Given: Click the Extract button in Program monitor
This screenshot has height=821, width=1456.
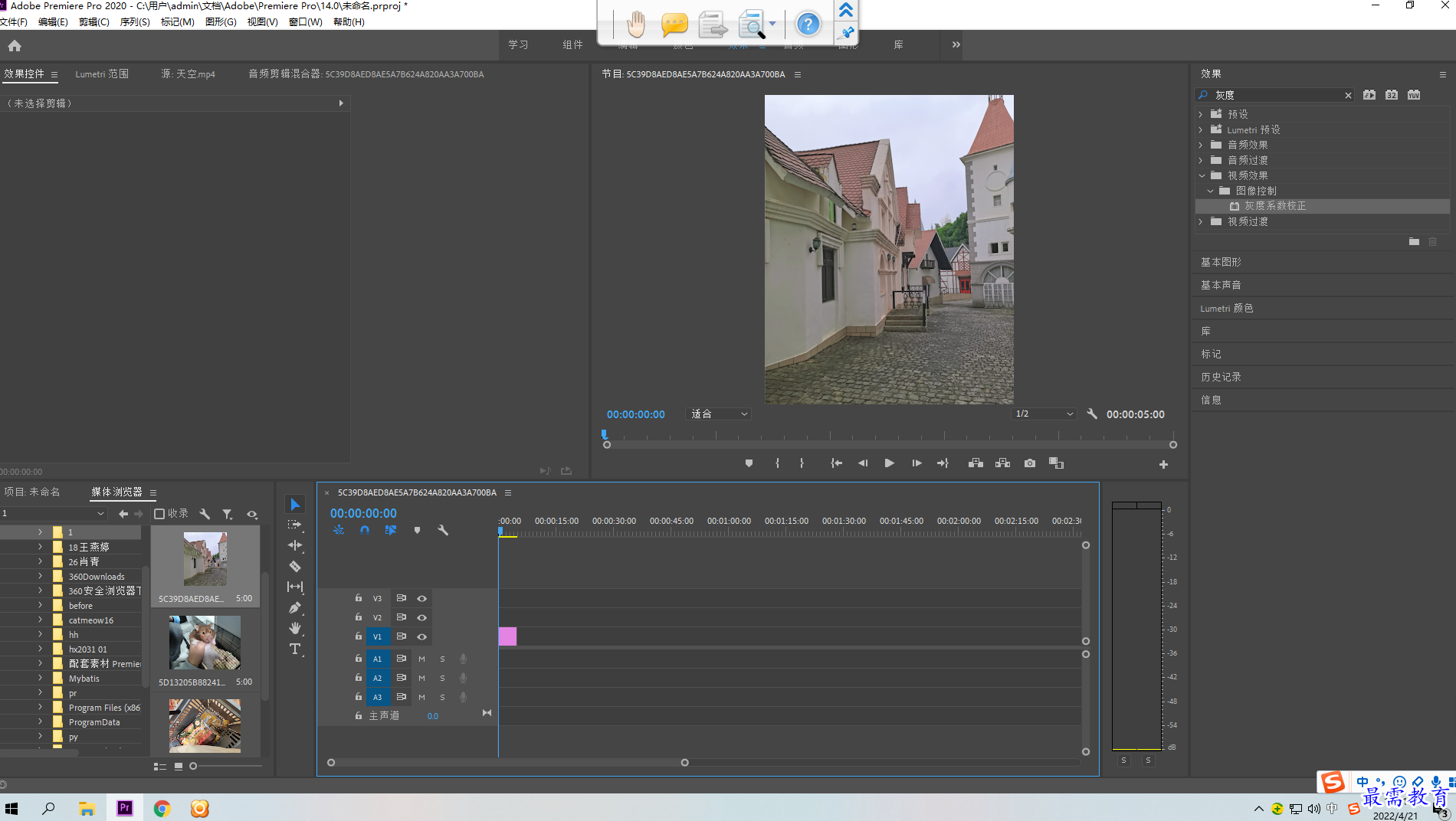Looking at the screenshot, I should (1002, 463).
